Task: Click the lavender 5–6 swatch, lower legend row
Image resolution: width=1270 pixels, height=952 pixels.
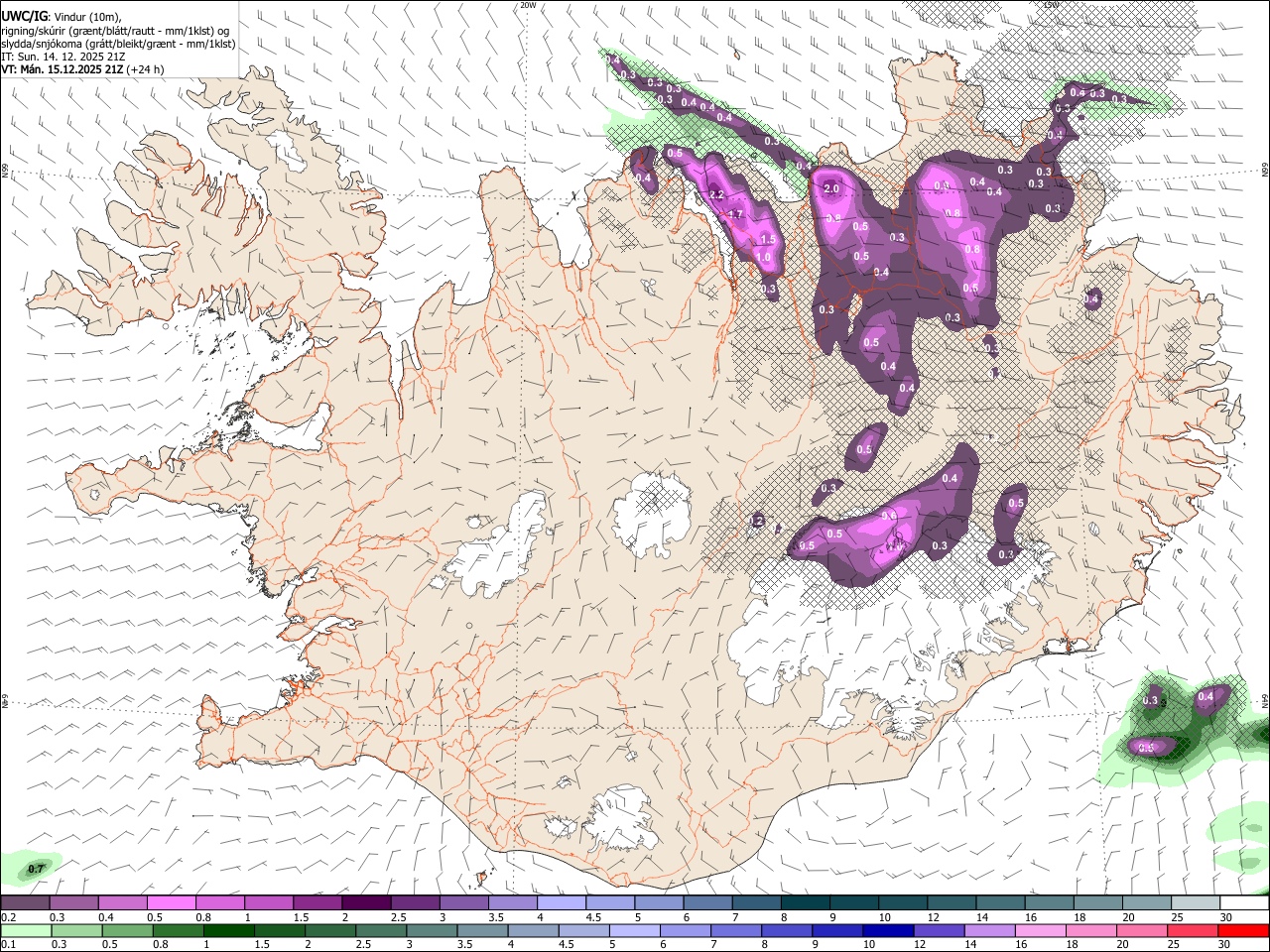Action: point(634,931)
